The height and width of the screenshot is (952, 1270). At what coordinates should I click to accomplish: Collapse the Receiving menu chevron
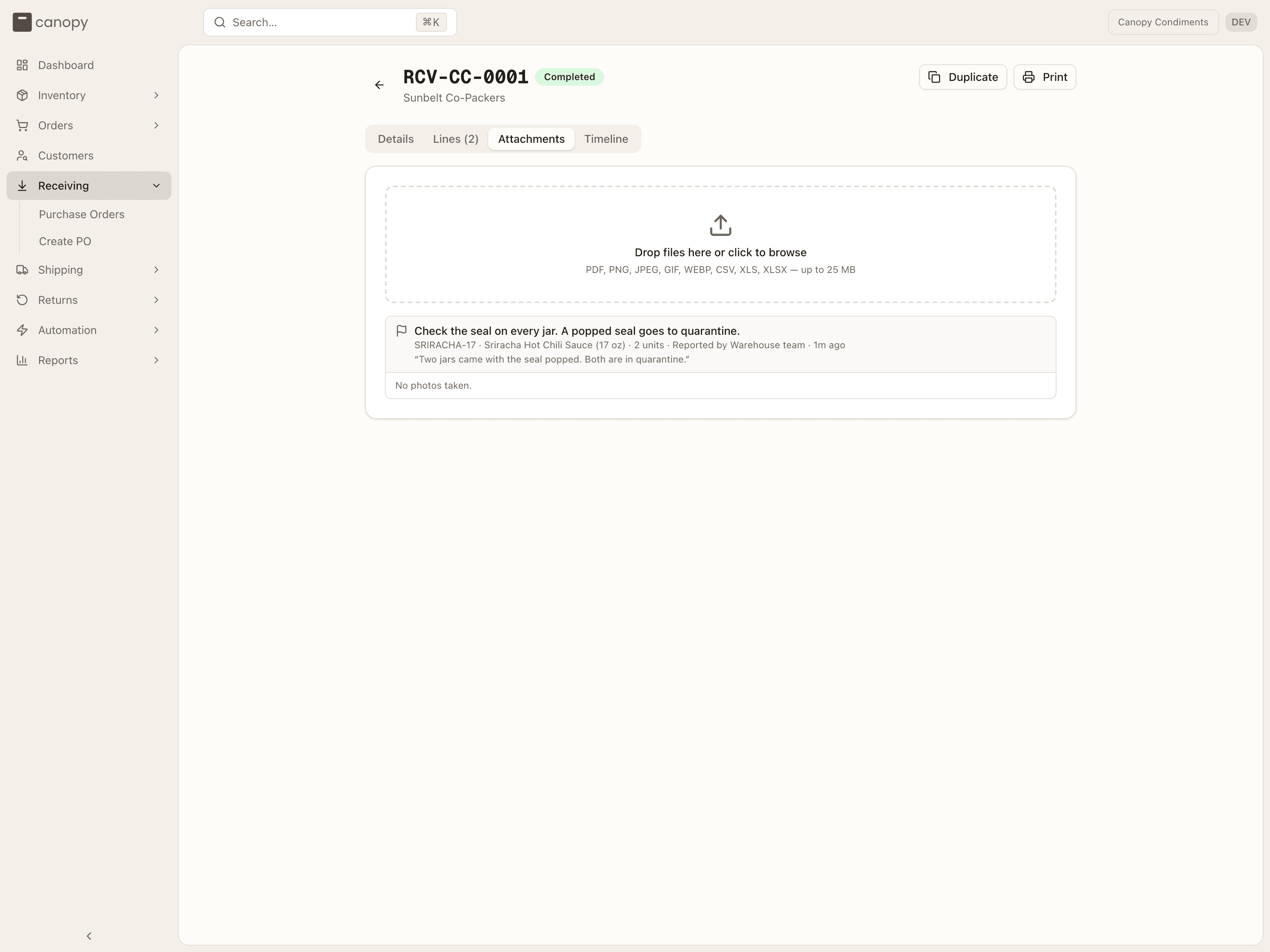[156, 185]
